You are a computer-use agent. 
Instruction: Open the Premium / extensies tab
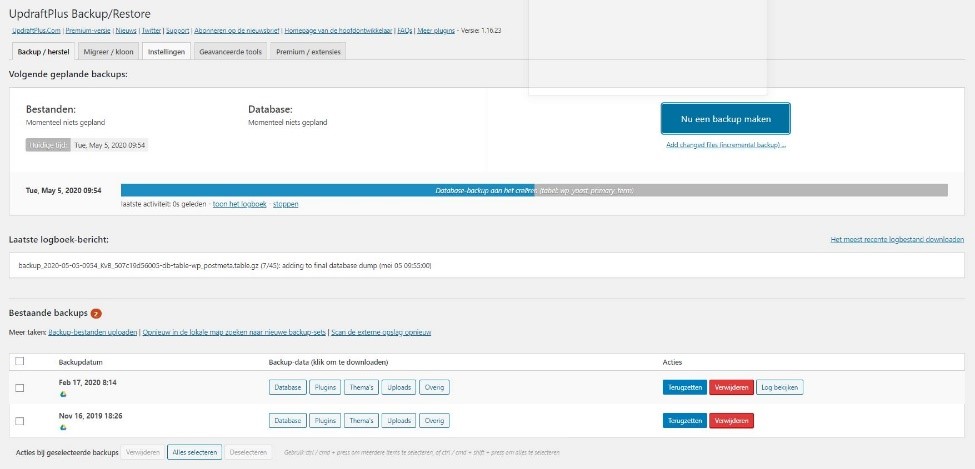pyautogui.click(x=308, y=51)
